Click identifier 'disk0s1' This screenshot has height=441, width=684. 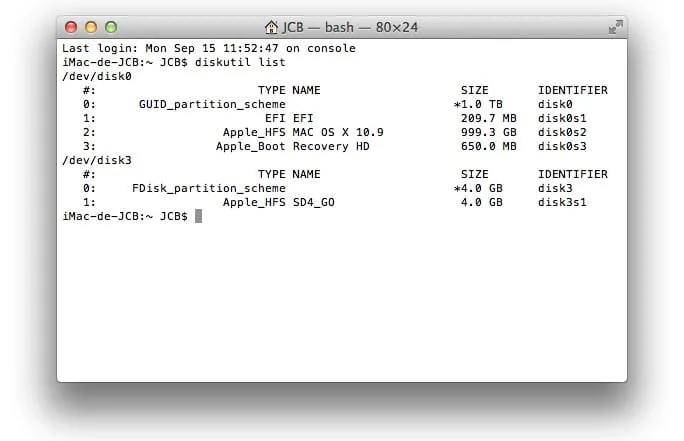(562, 119)
